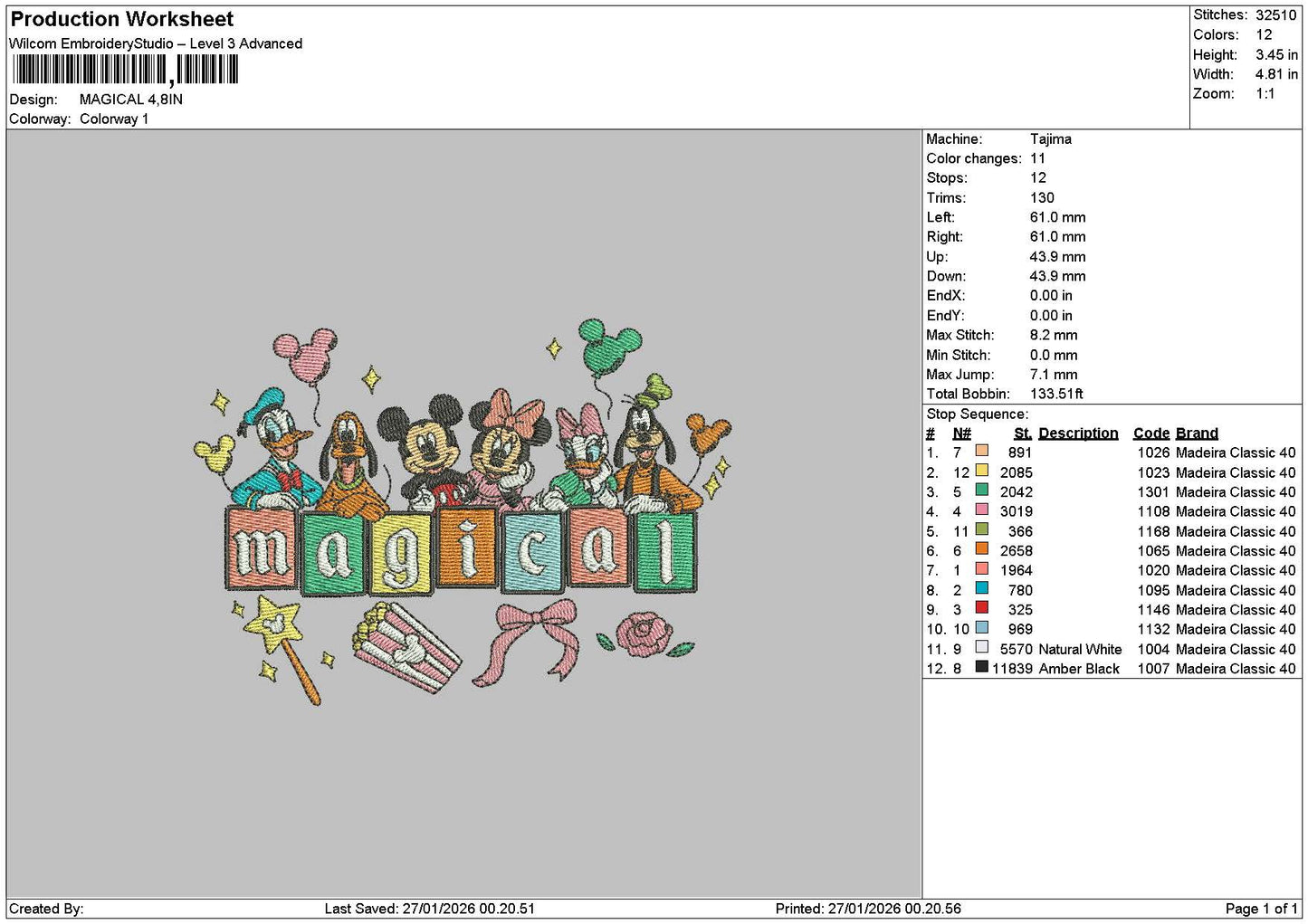This screenshot has height=924, width=1308.
Task: Click the min stitch value '0.0 mm'
Action: [1055, 356]
